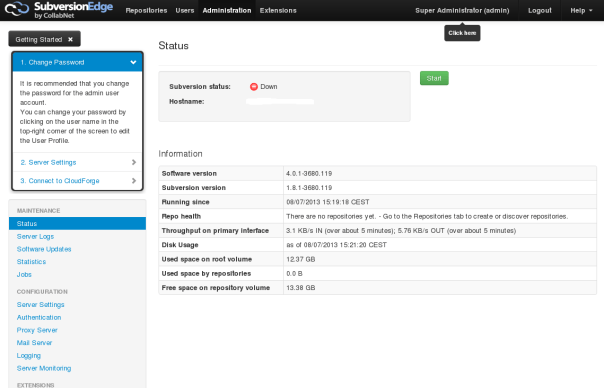
Task: Collapse the Change Password step chevron
Action: (133, 62)
